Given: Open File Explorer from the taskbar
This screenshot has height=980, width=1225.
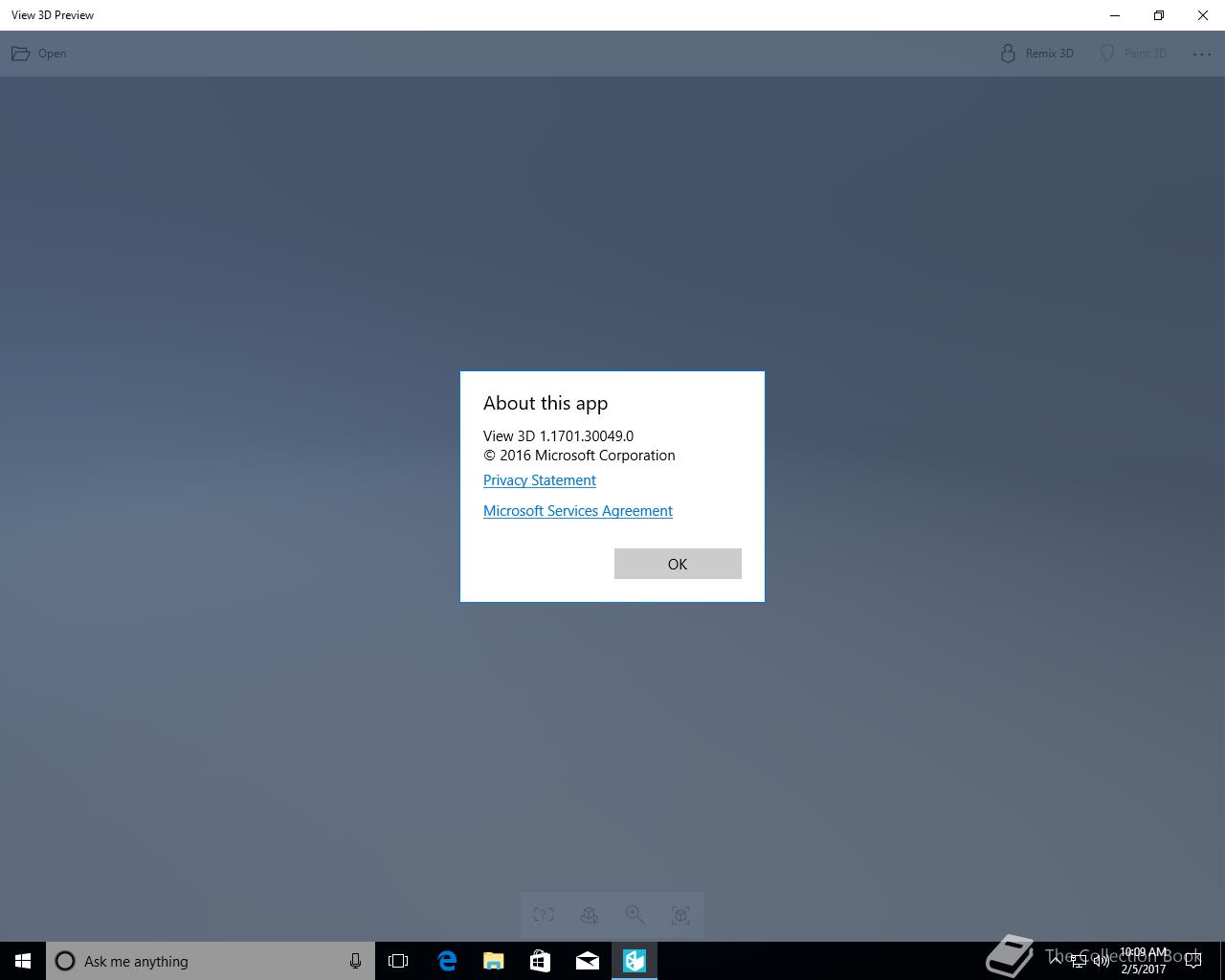Looking at the screenshot, I should click(494, 961).
